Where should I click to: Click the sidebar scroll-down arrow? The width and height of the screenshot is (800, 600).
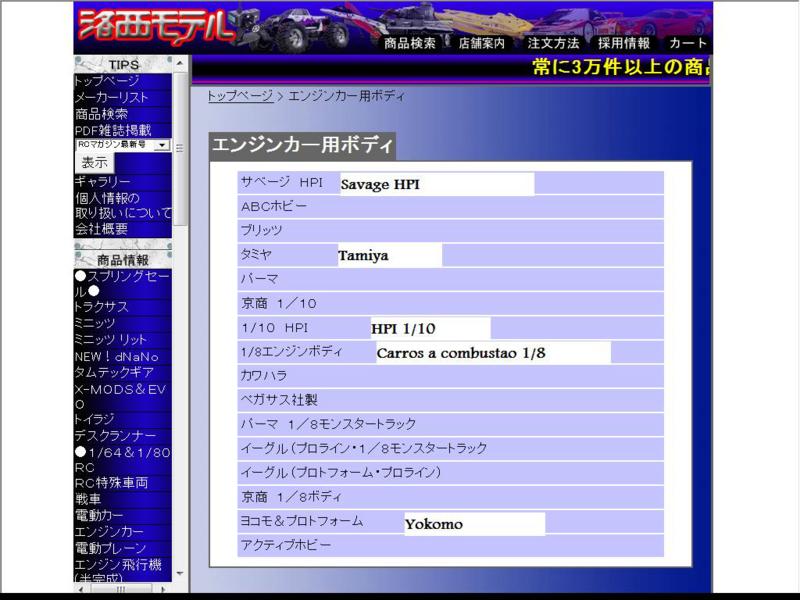click(180, 573)
